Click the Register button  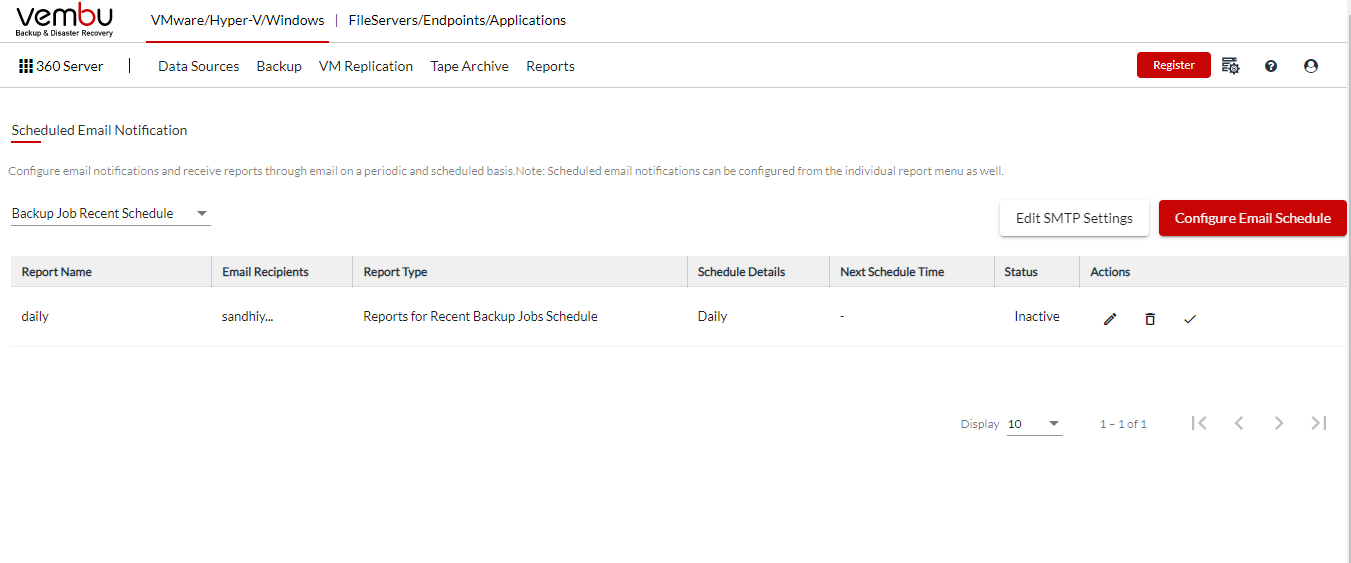click(1174, 65)
